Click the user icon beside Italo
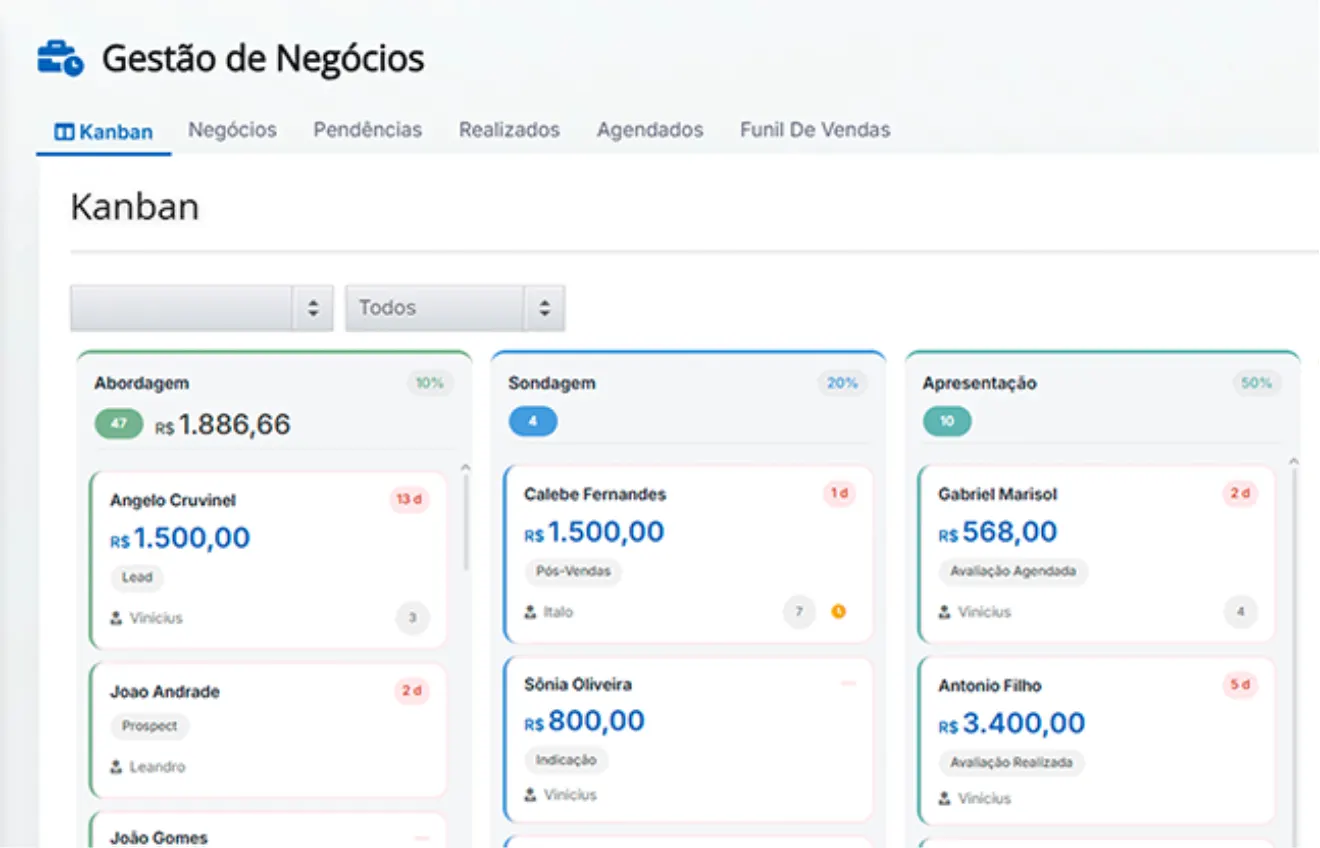The image size is (1320, 848). [x=530, y=612]
